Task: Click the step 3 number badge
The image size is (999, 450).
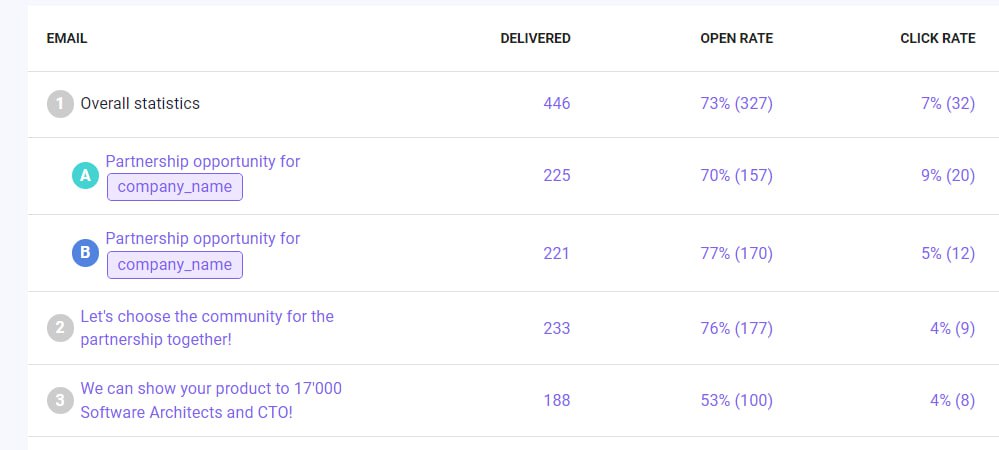Action: [60, 401]
